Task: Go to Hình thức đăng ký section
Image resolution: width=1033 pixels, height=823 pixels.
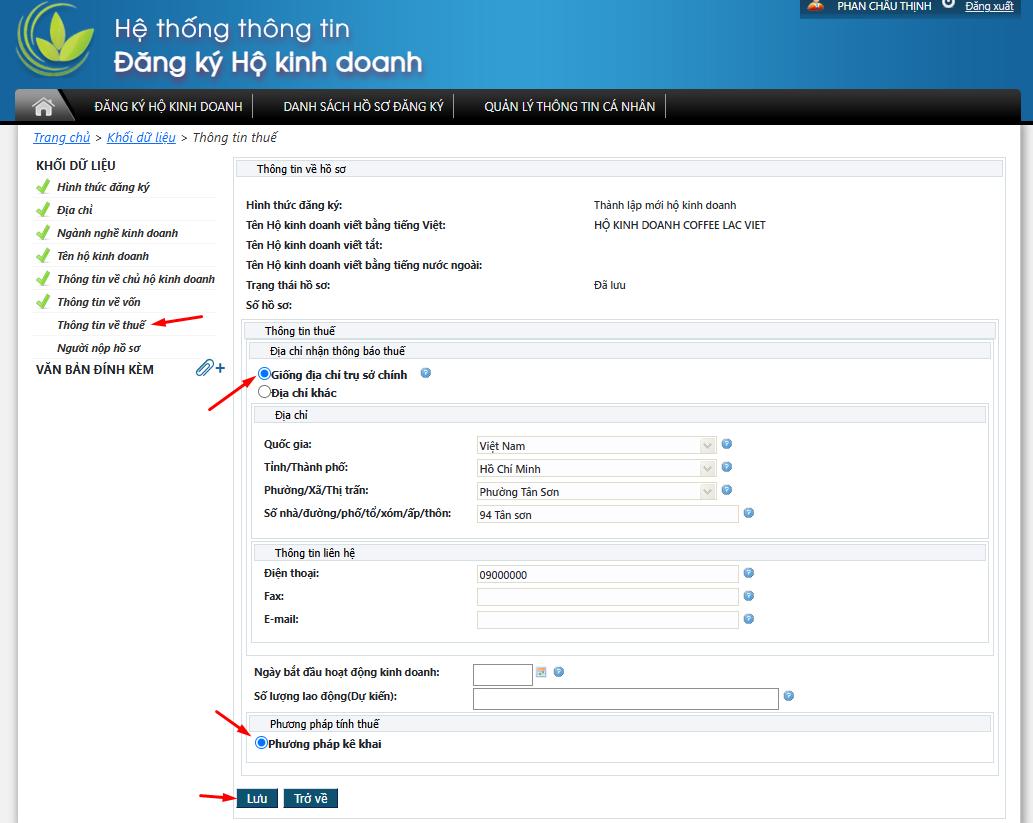Action: pos(103,187)
